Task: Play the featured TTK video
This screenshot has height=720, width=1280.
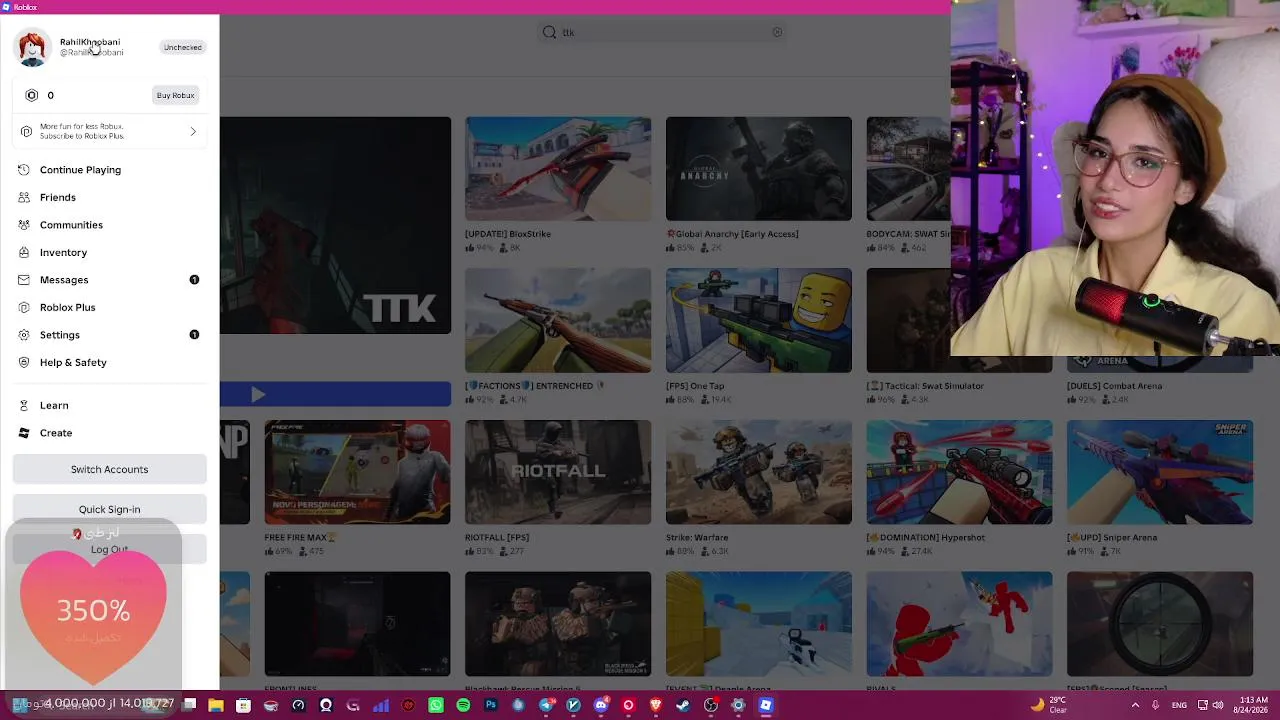Action: (x=258, y=395)
